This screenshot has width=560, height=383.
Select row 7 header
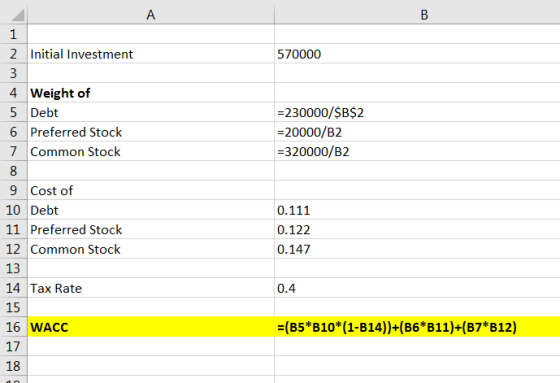click(14, 151)
